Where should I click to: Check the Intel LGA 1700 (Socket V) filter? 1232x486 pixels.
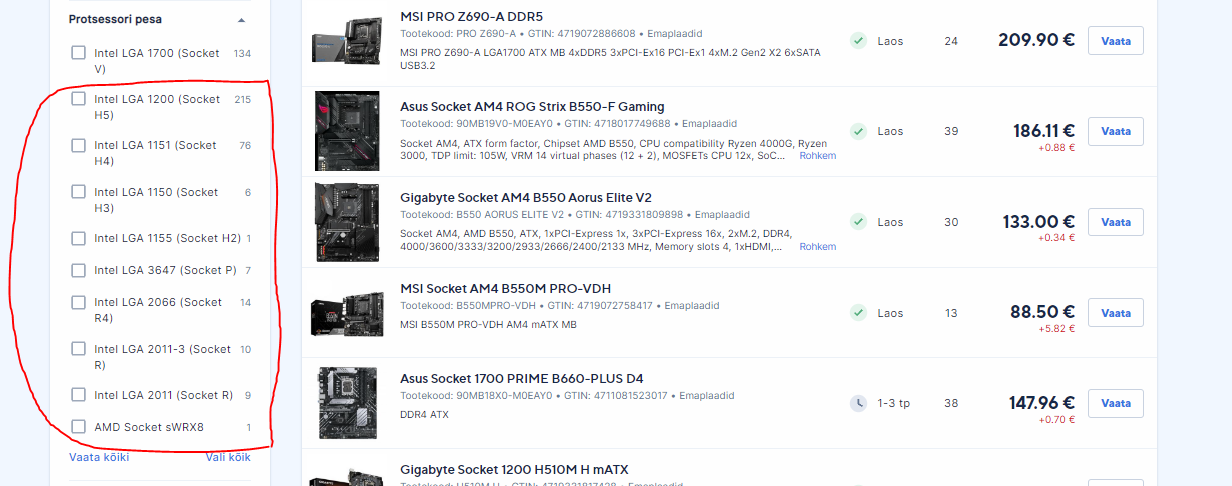78,53
